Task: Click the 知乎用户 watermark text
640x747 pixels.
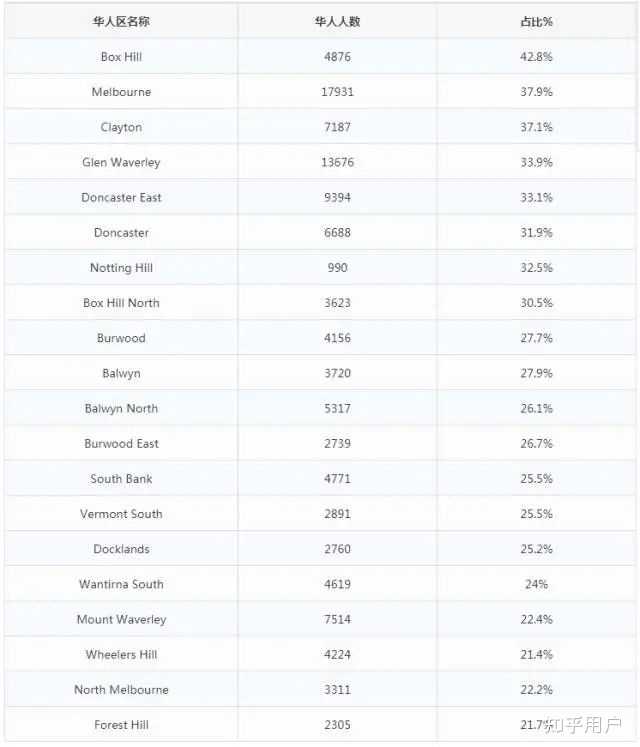Action: pyautogui.click(x=584, y=725)
